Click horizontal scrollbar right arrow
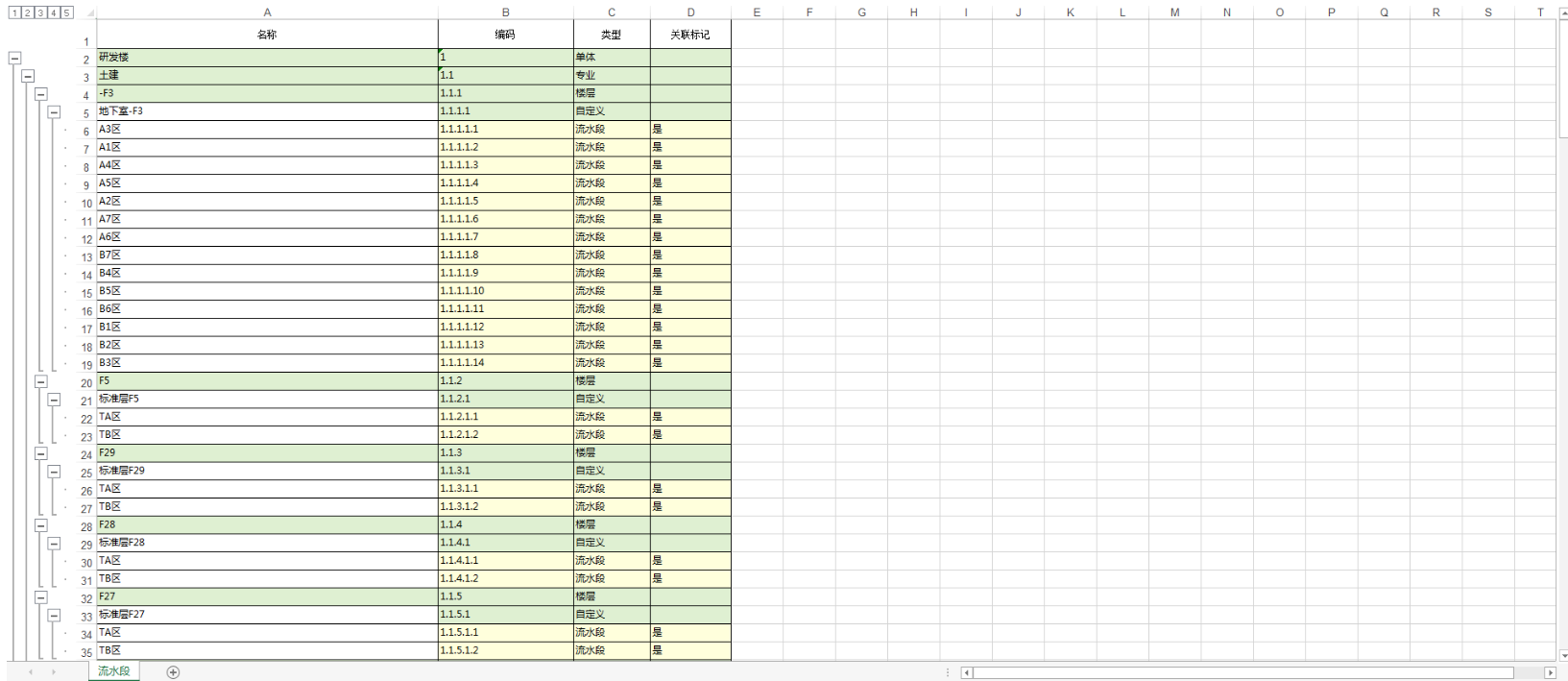Screen dimensions: 1568x681 1549,673
